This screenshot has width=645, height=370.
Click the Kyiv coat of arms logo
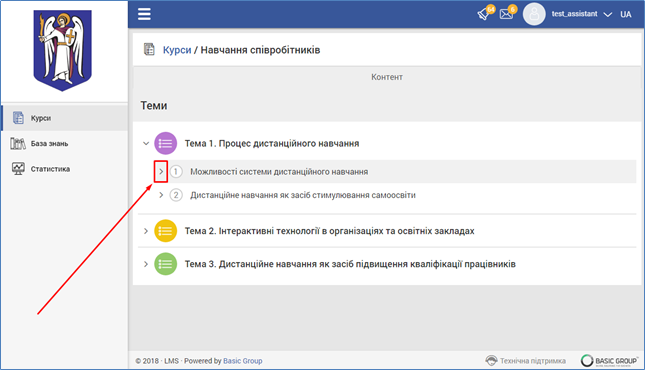63,50
